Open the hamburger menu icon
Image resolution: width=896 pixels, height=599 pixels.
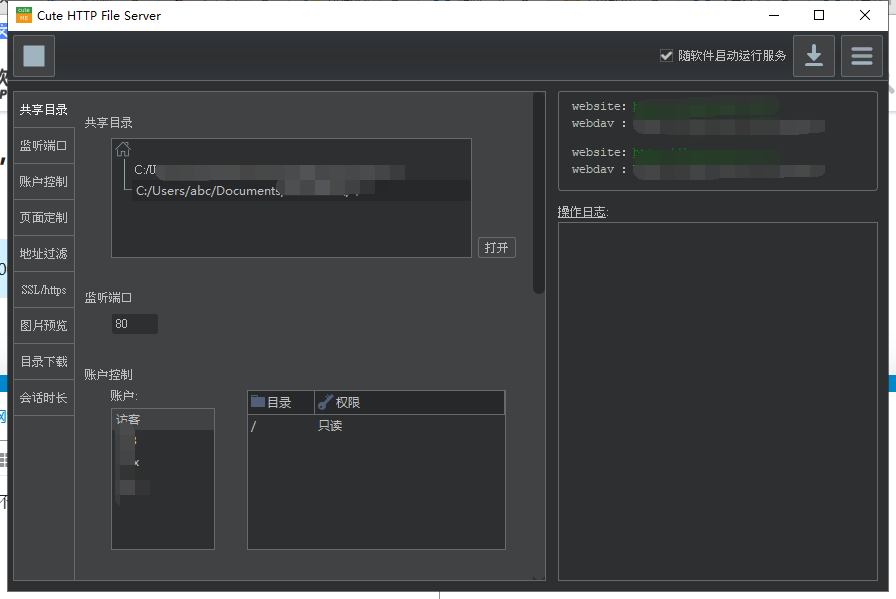[x=861, y=56]
